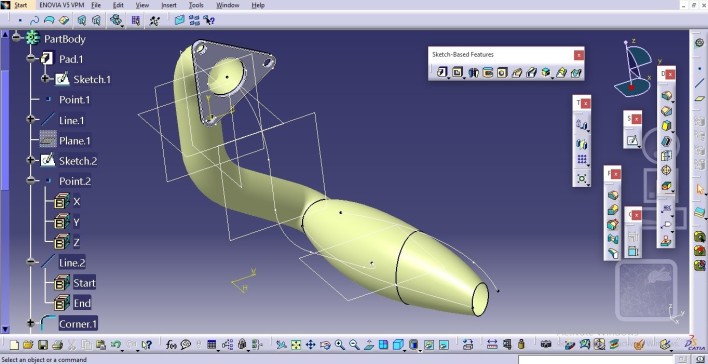Screen dimensions: 708x364
Task: Select the Groove tool
Action: pyautogui.click(x=488, y=72)
